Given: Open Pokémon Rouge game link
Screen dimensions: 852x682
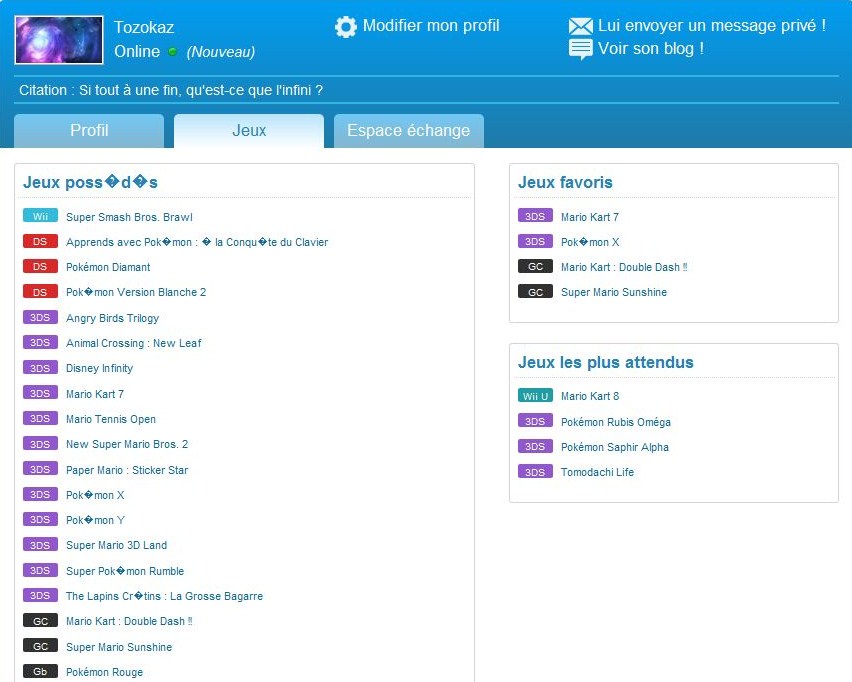Looking at the screenshot, I should coord(104,672).
